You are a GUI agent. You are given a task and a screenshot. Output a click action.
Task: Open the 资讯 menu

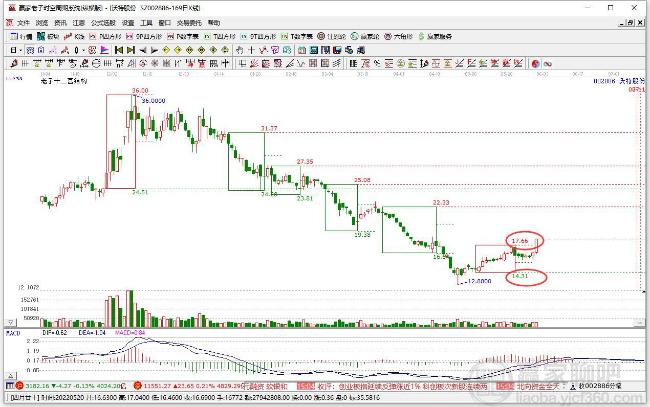coord(60,23)
